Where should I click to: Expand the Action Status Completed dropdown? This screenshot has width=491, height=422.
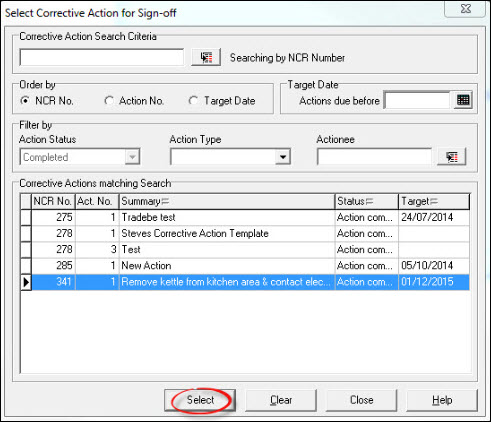[132, 157]
